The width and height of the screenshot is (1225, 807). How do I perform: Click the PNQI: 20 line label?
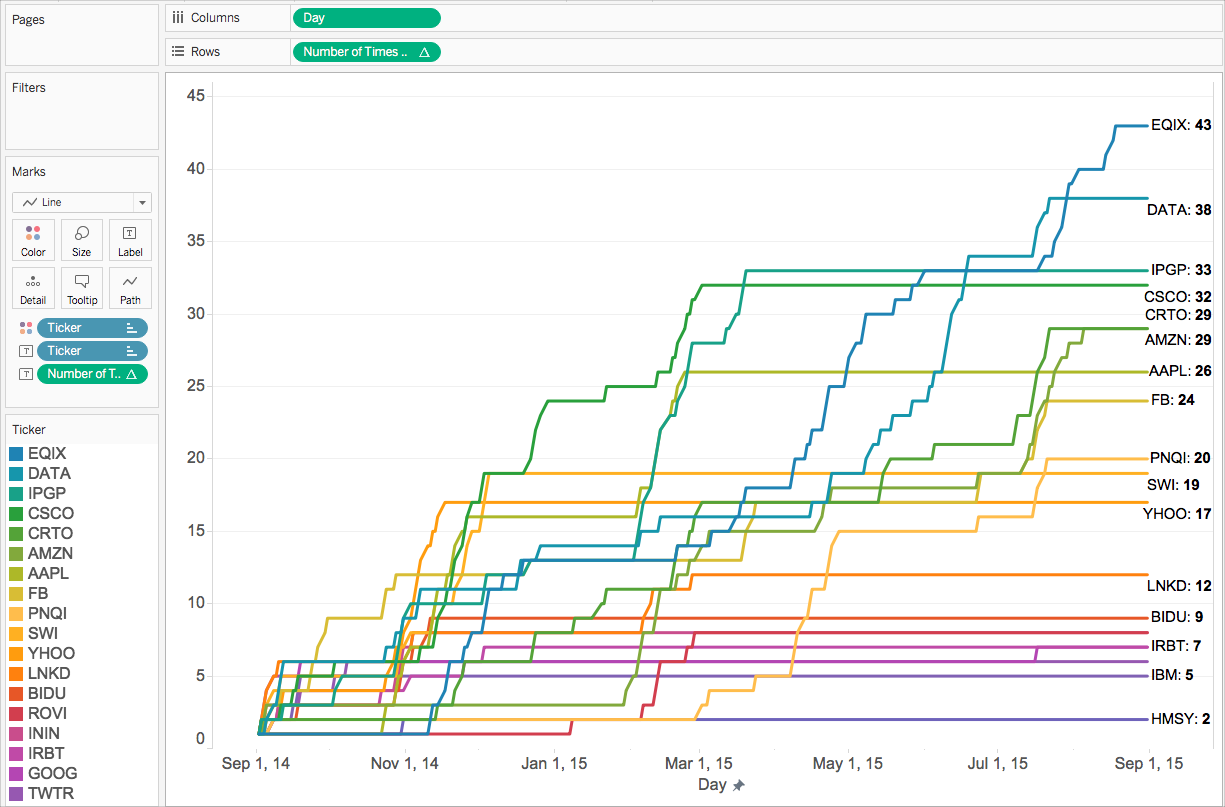(1181, 458)
